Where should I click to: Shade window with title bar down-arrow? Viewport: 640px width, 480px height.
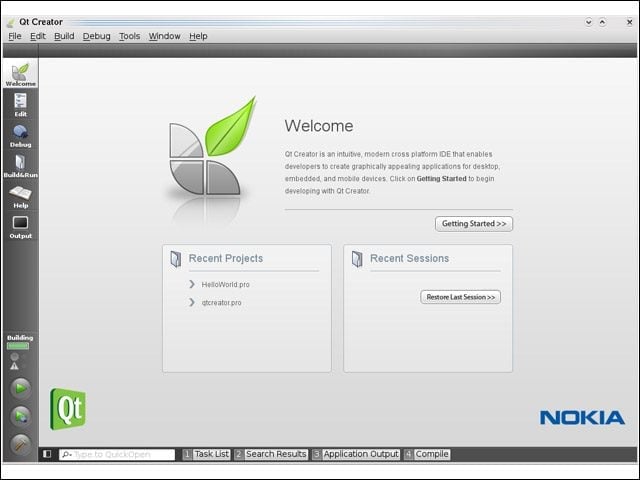589,22
